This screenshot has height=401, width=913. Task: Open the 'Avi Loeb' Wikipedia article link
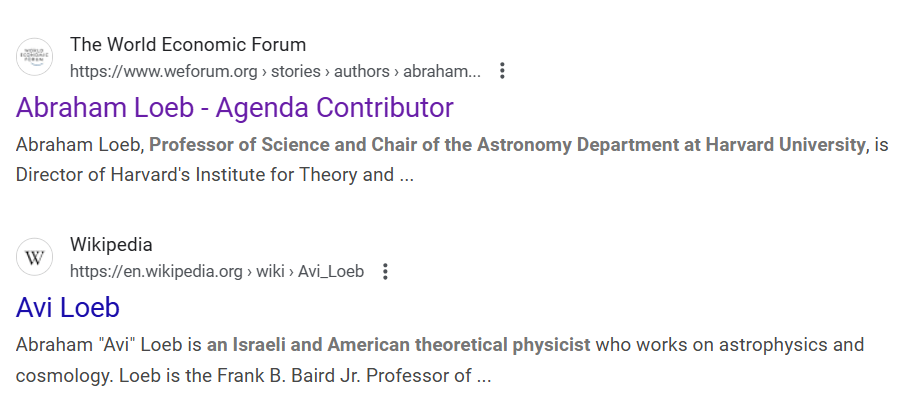coord(68,307)
